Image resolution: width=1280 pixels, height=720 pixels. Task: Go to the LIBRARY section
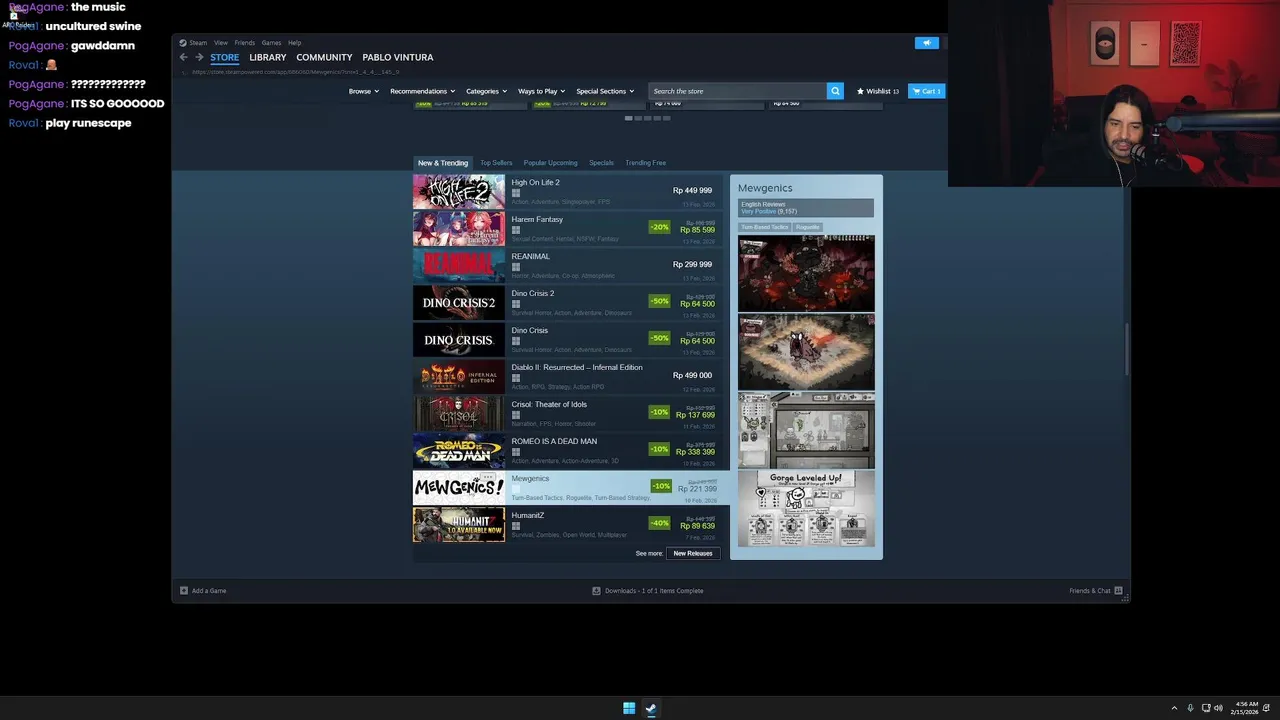267,58
